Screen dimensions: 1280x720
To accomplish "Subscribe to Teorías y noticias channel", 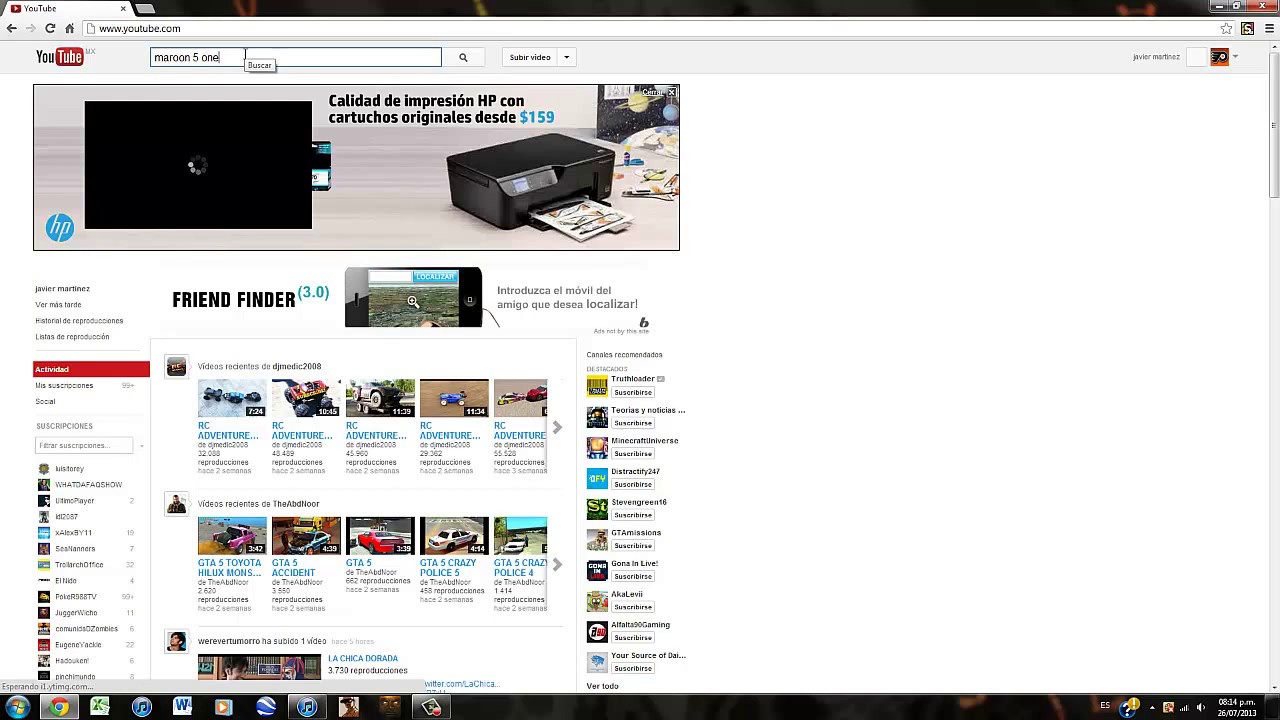I will (633, 423).
